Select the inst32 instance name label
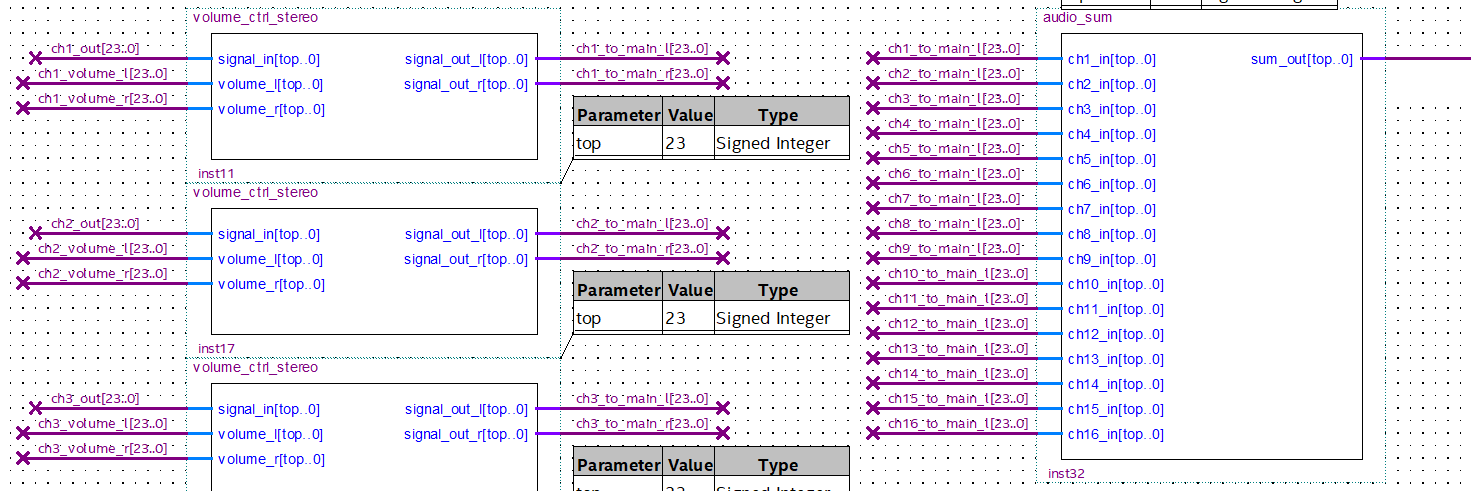This screenshot has width=1471, height=491. point(1066,474)
